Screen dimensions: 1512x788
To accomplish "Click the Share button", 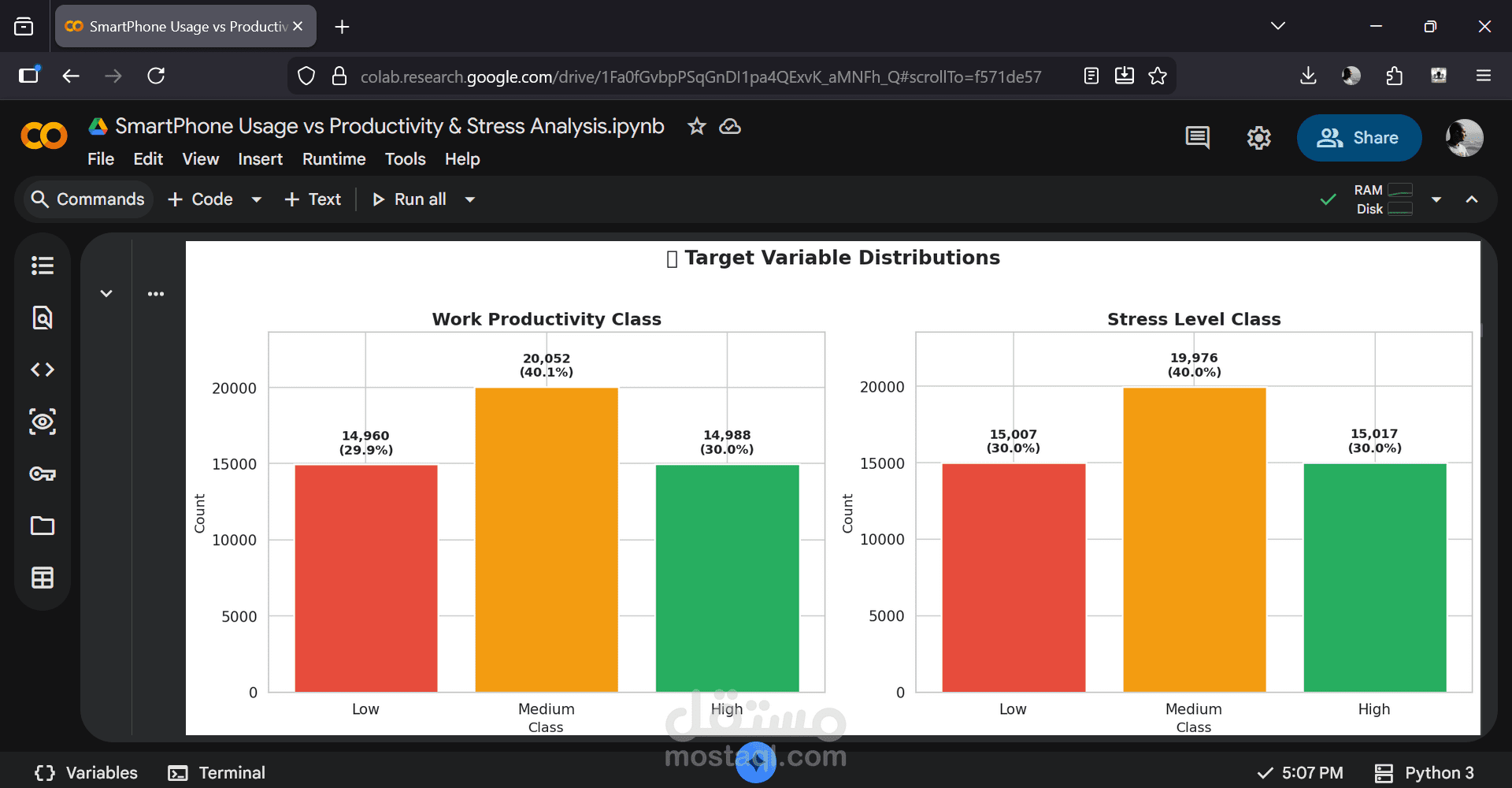I will tap(1358, 138).
